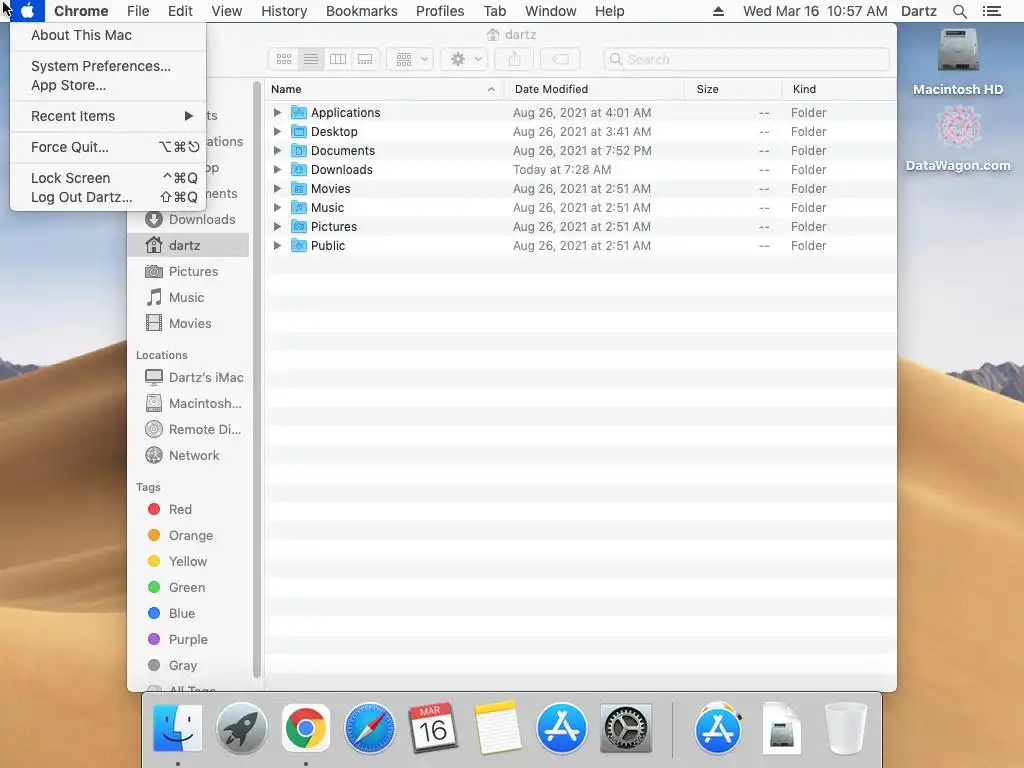Expand the Documents folder row
The image size is (1024, 768).
pos(277,150)
